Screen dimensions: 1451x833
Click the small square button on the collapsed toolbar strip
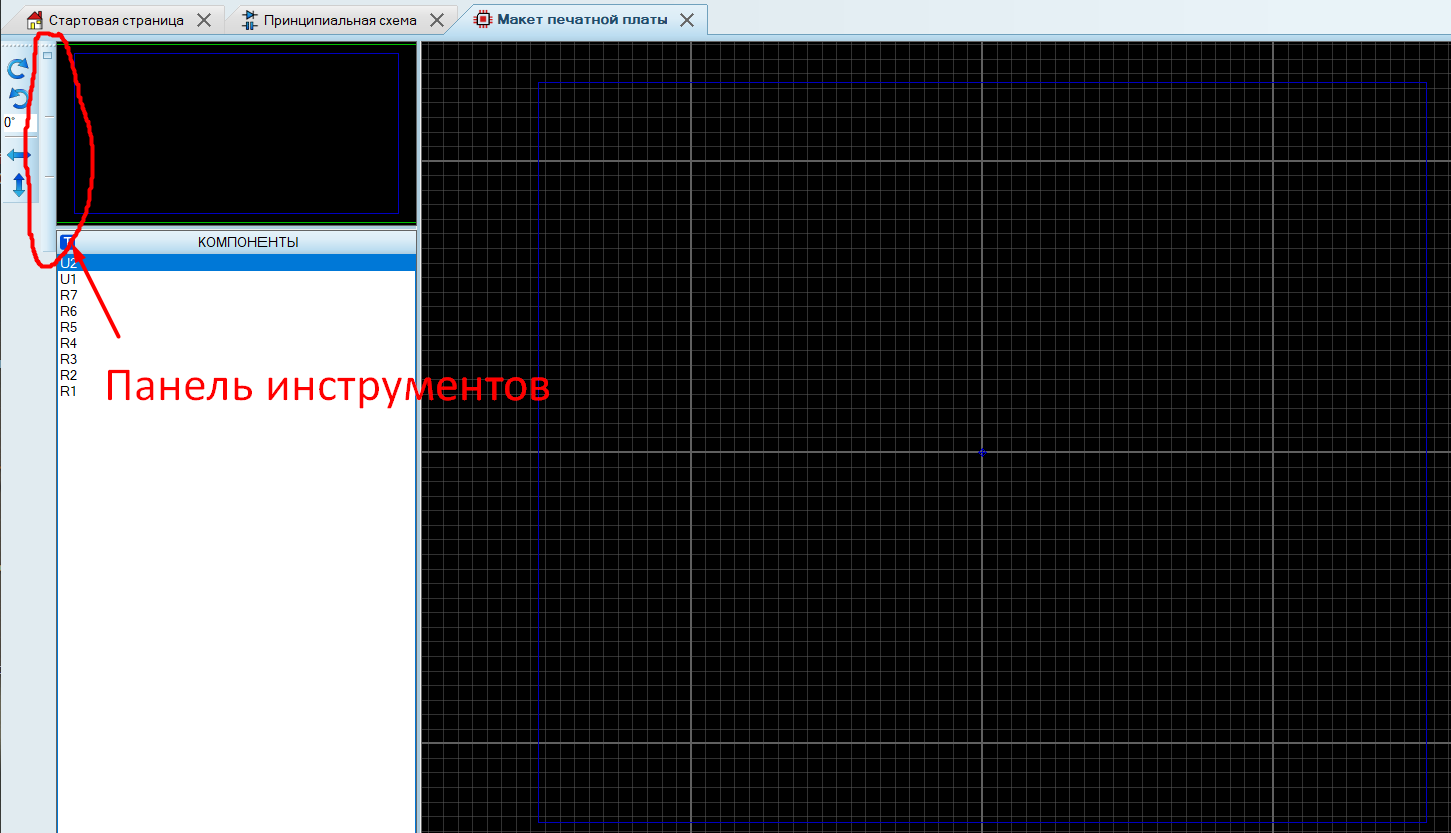[47, 55]
